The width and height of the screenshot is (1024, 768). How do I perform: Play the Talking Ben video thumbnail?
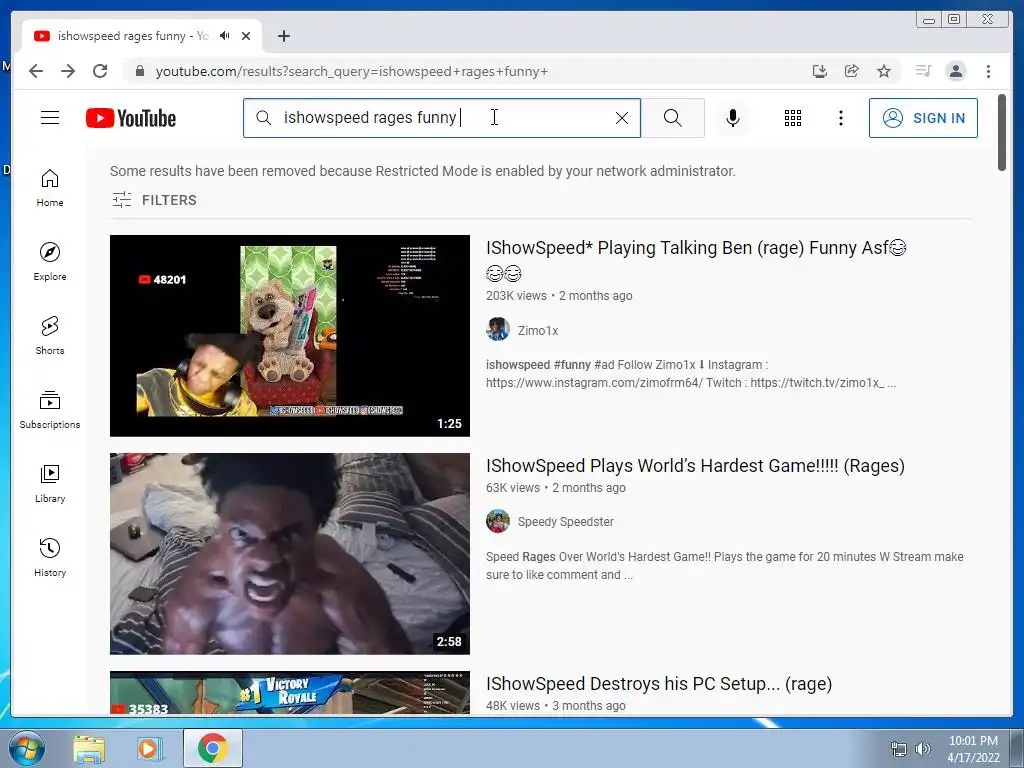(289, 336)
